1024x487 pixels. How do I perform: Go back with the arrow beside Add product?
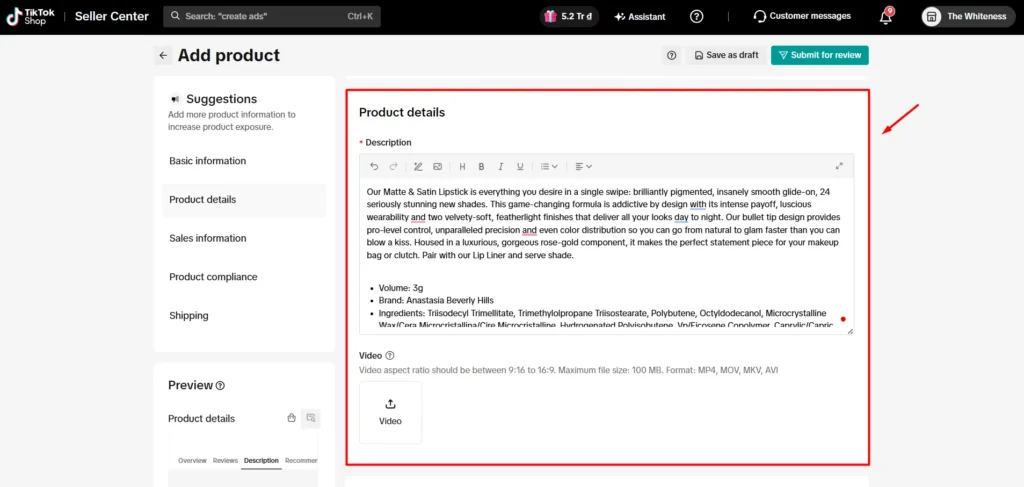point(163,55)
